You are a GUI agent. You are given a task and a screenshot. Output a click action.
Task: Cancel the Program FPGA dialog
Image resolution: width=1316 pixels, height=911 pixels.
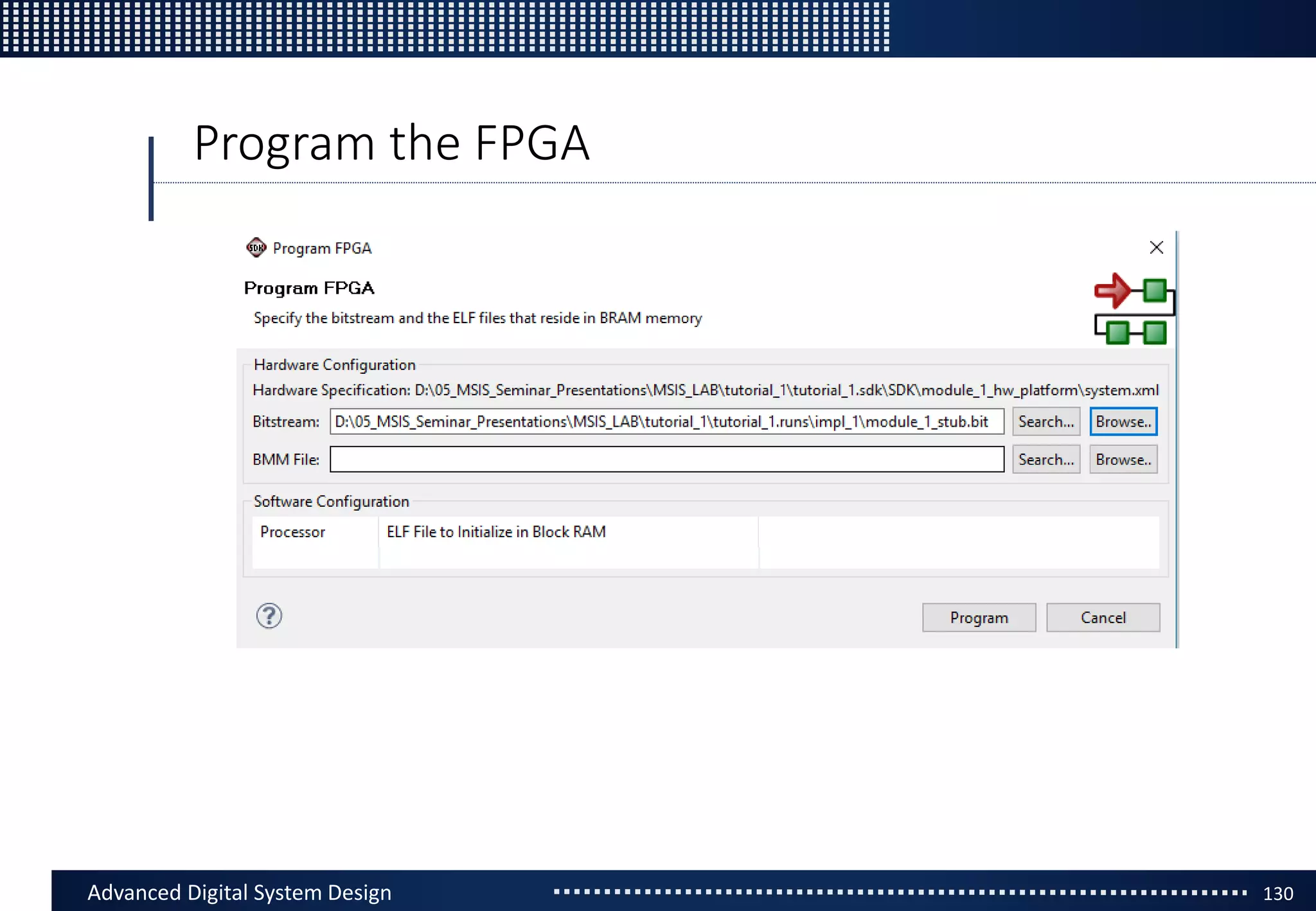[1103, 617]
